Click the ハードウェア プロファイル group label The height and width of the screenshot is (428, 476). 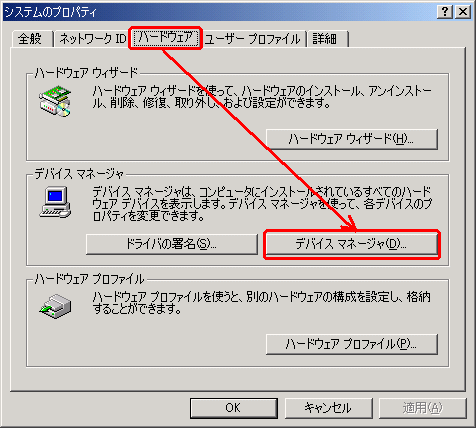coord(89,279)
